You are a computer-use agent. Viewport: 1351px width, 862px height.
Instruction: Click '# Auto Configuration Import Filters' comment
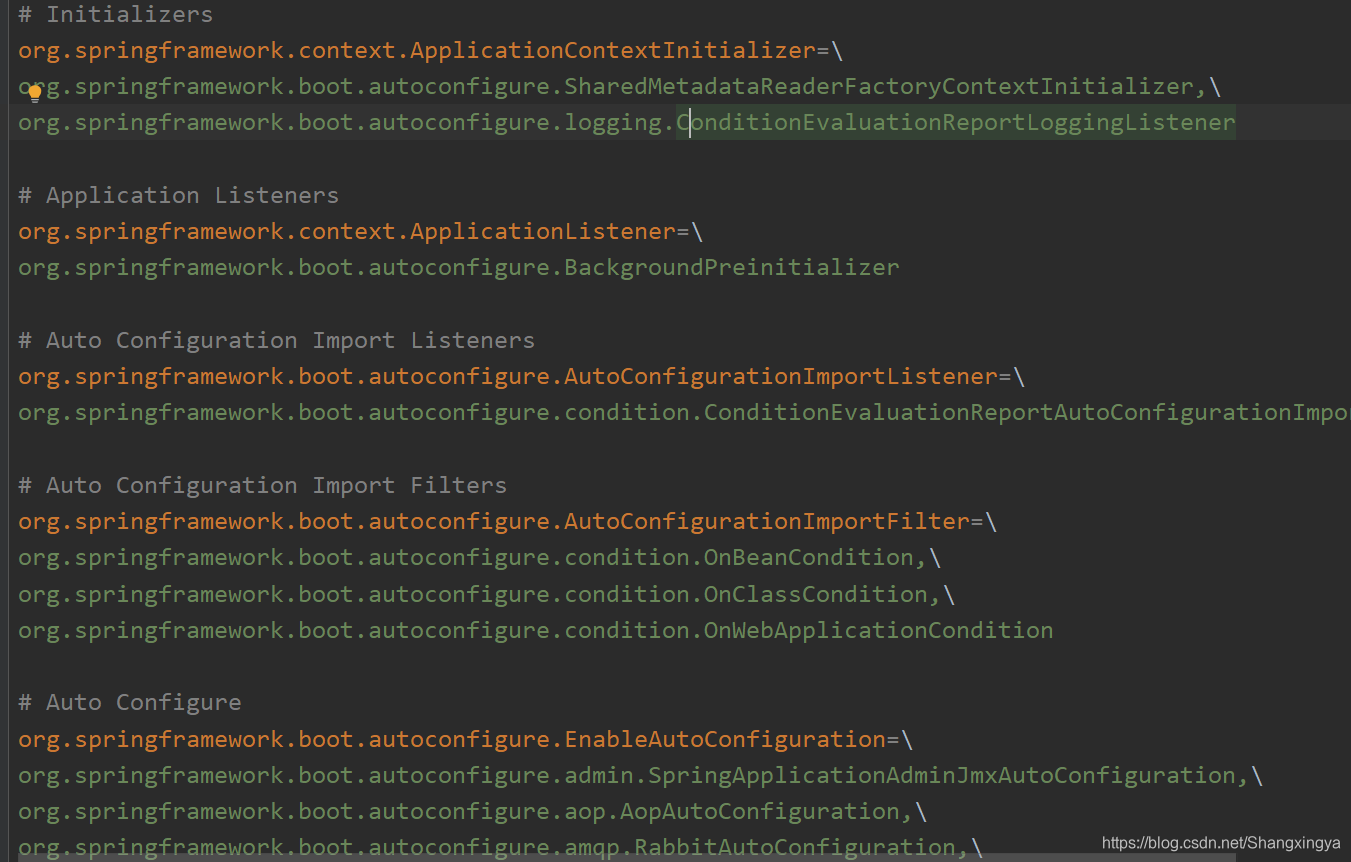tap(262, 486)
